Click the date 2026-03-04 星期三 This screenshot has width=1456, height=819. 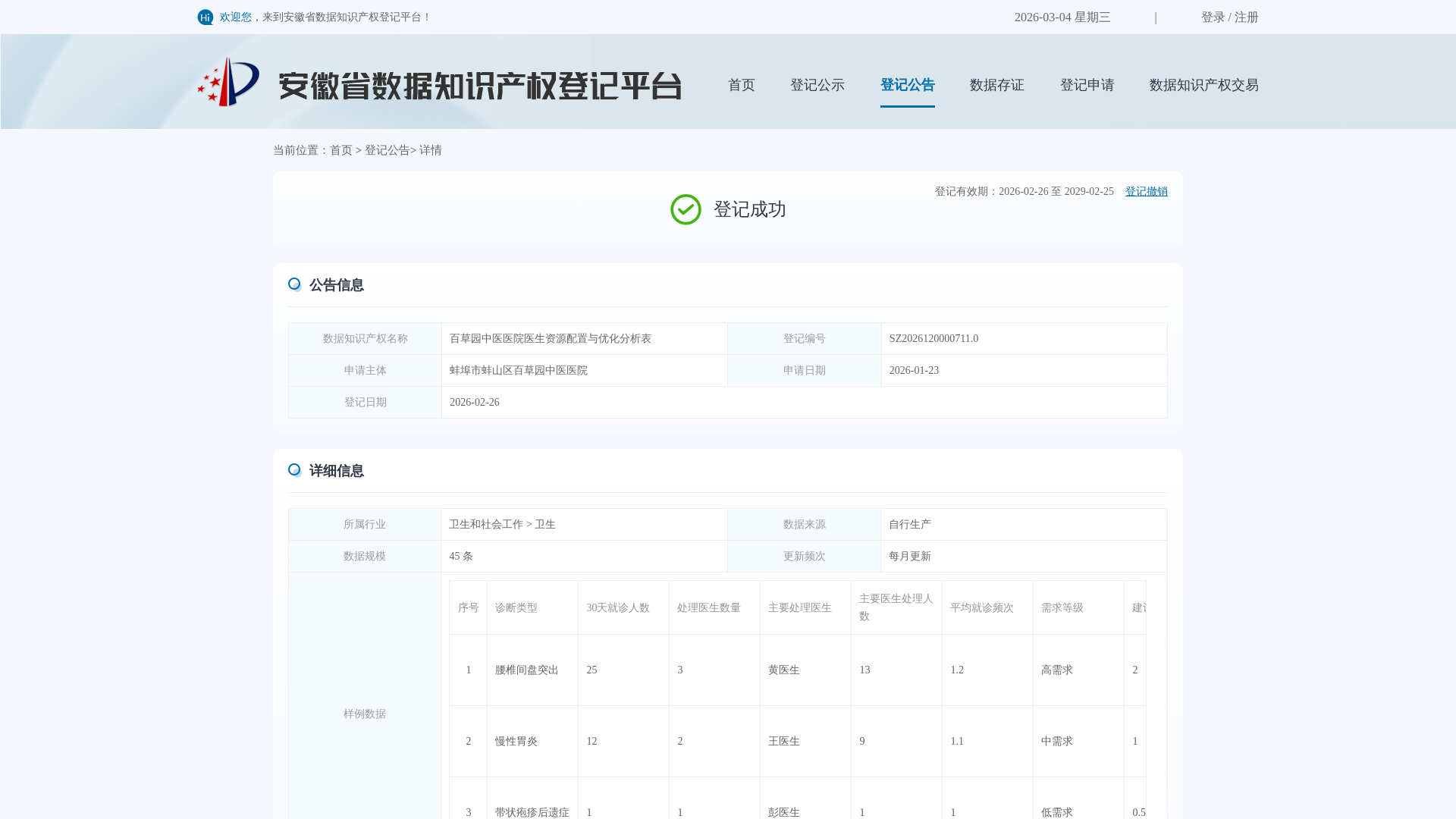pyautogui.click(x=1062, y=17)
